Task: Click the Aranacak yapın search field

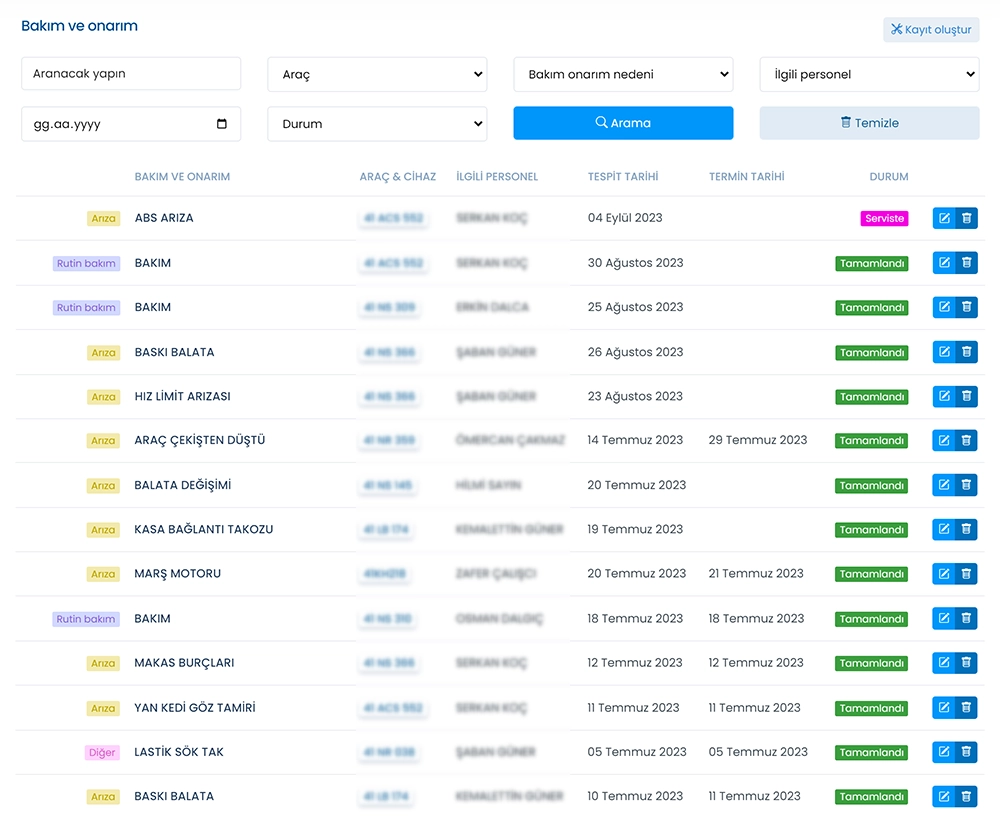Action: [131, 74]
